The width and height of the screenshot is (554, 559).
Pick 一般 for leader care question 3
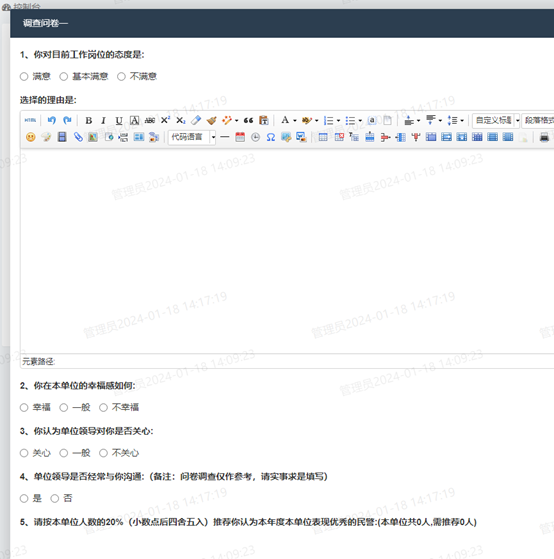click(63, 453)
